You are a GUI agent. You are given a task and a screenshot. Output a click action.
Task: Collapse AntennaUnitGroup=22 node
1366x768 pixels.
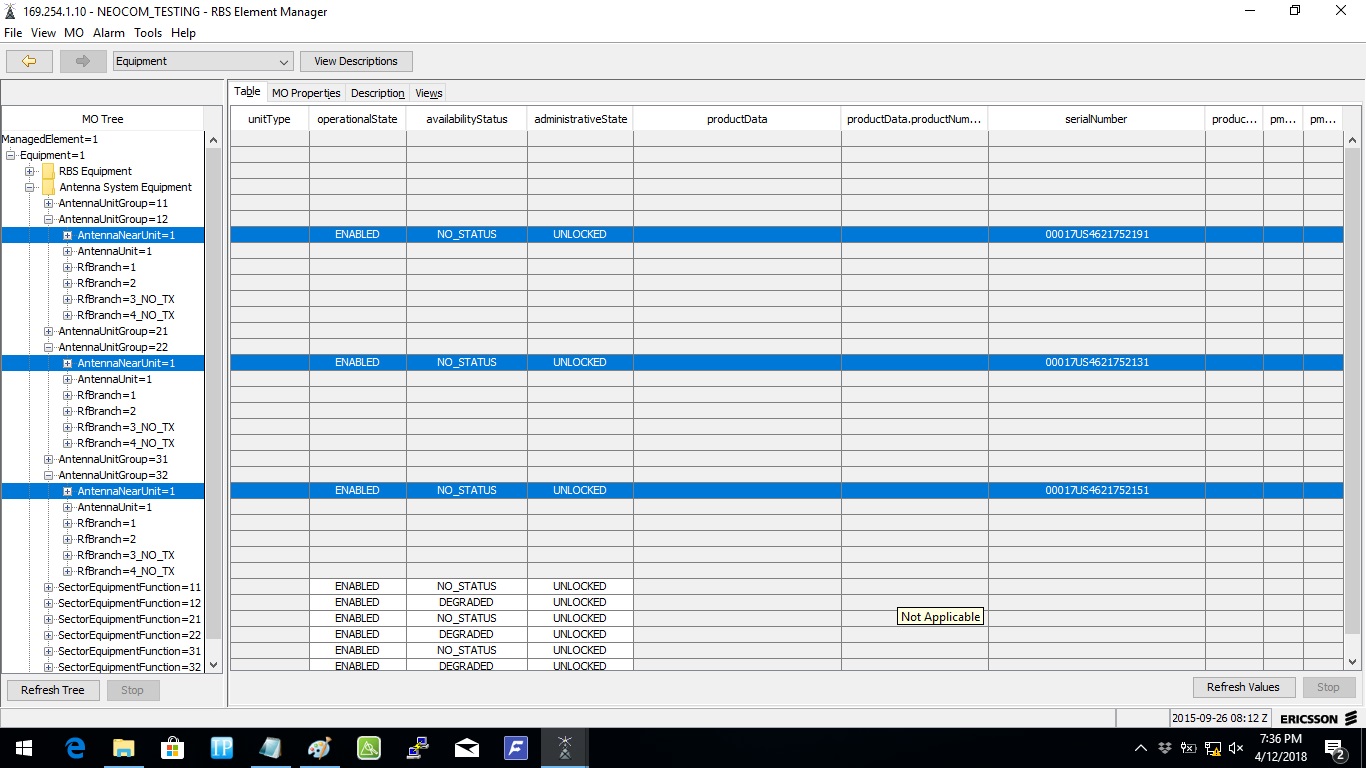click(x=48, y=347)
